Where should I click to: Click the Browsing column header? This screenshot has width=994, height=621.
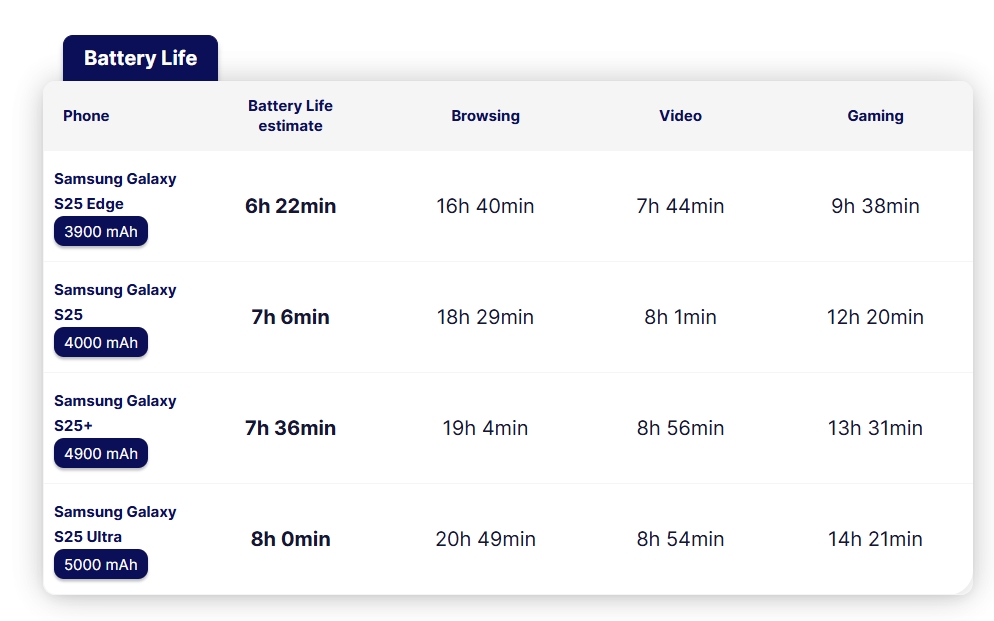[x=486, y=116]
